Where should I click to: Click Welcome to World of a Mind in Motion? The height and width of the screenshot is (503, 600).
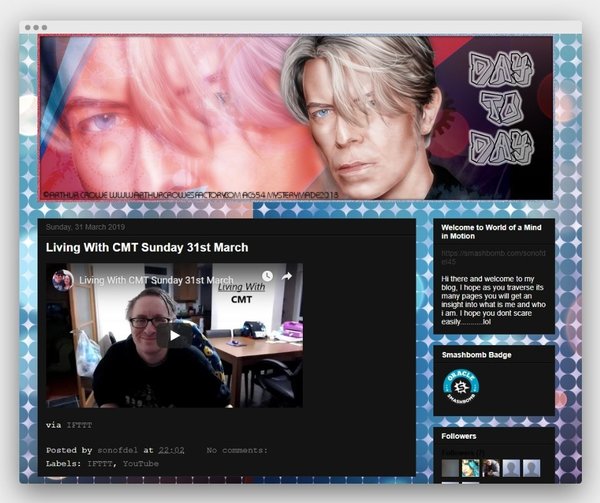(491, 232)
